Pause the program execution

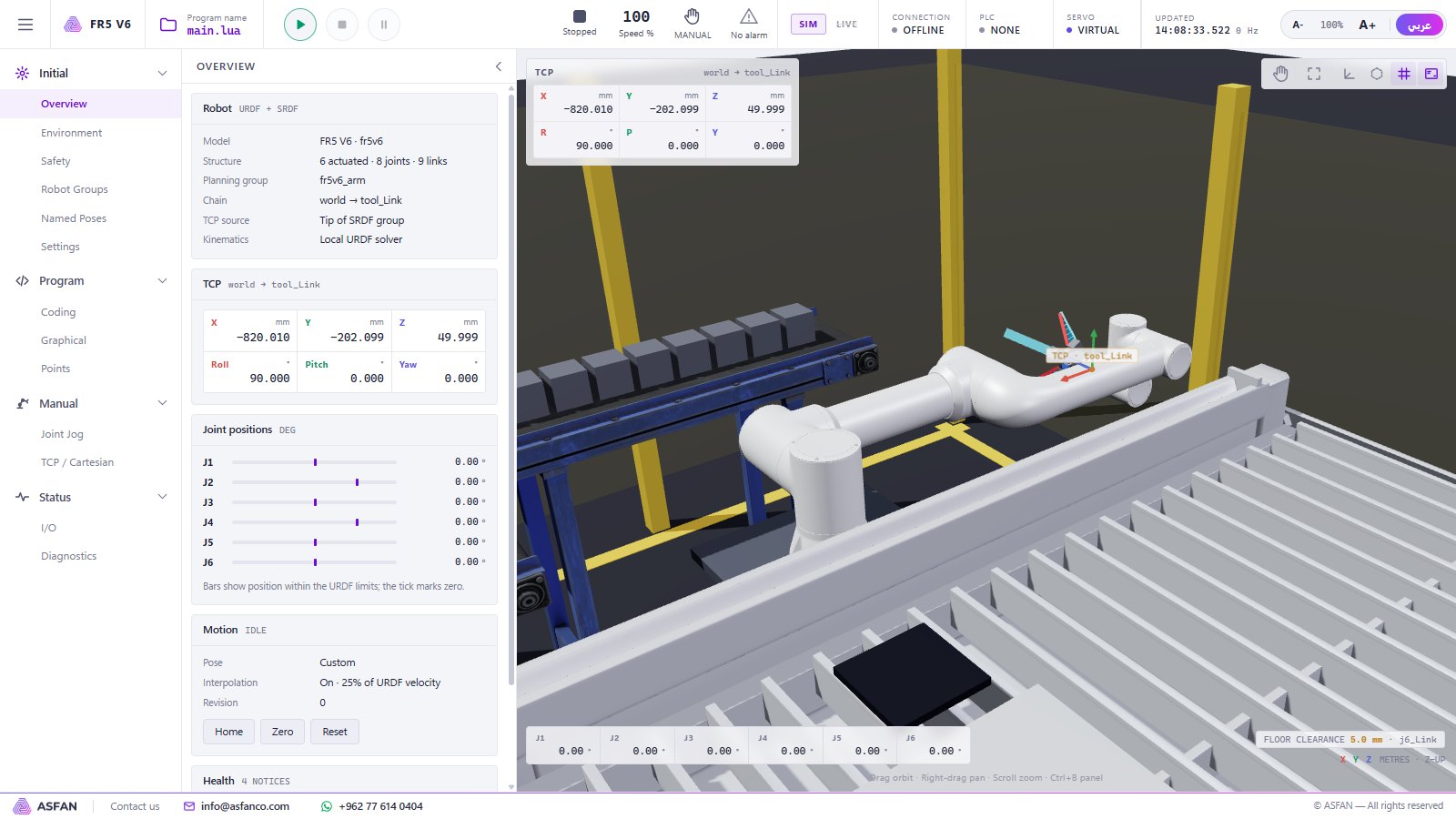(384, 25)
